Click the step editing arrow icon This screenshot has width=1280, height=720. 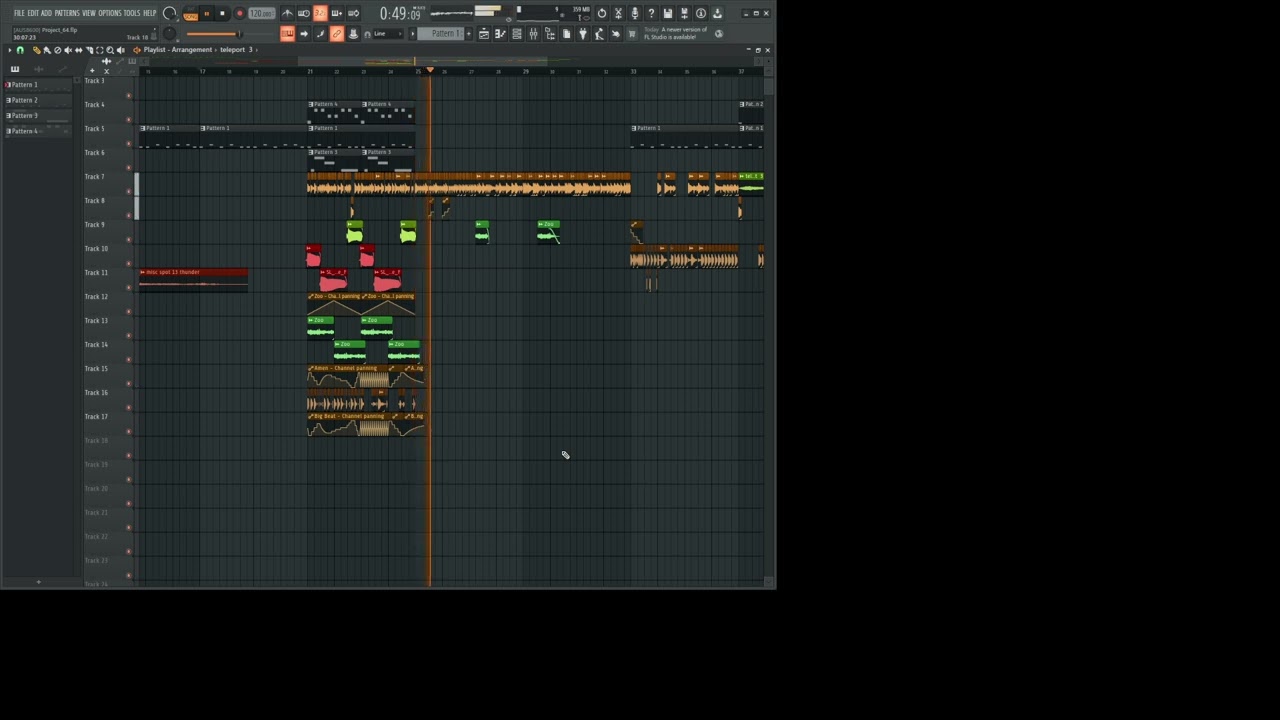pos(304,34)
